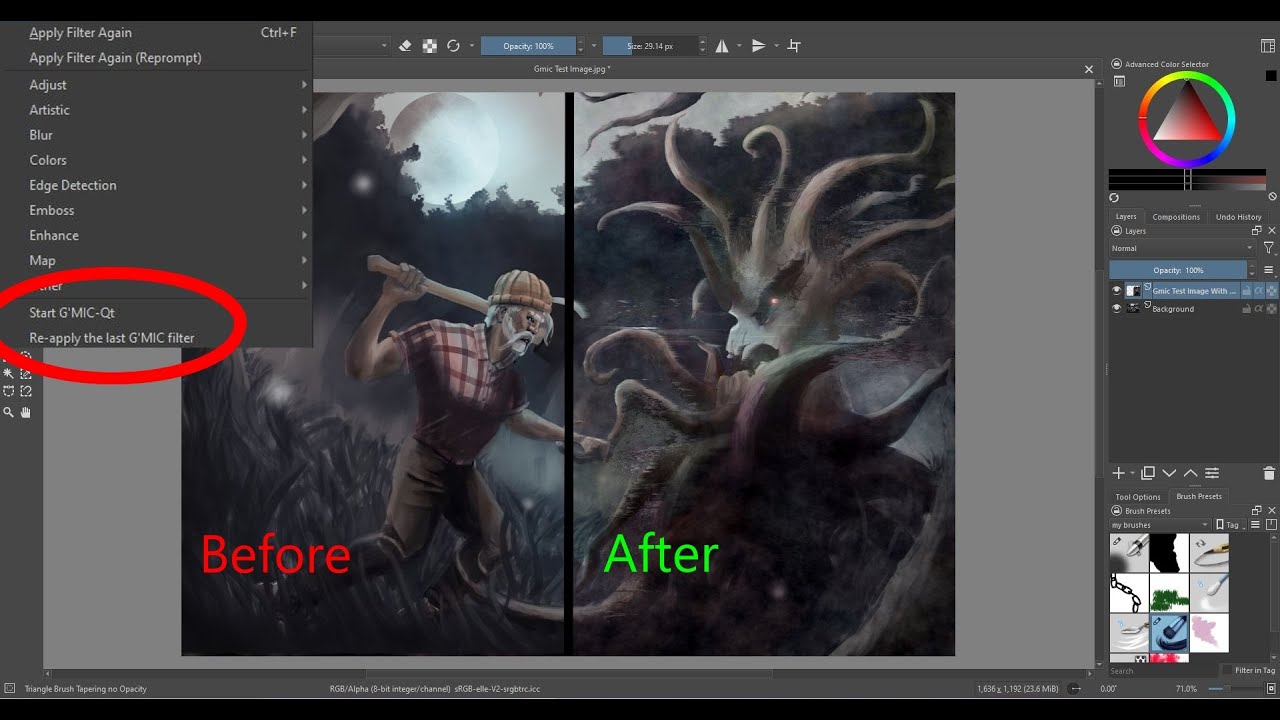This screenshot has width=1280, height=720.
Task: Switch to the Tool Options tab
Action: [1138, 497]
